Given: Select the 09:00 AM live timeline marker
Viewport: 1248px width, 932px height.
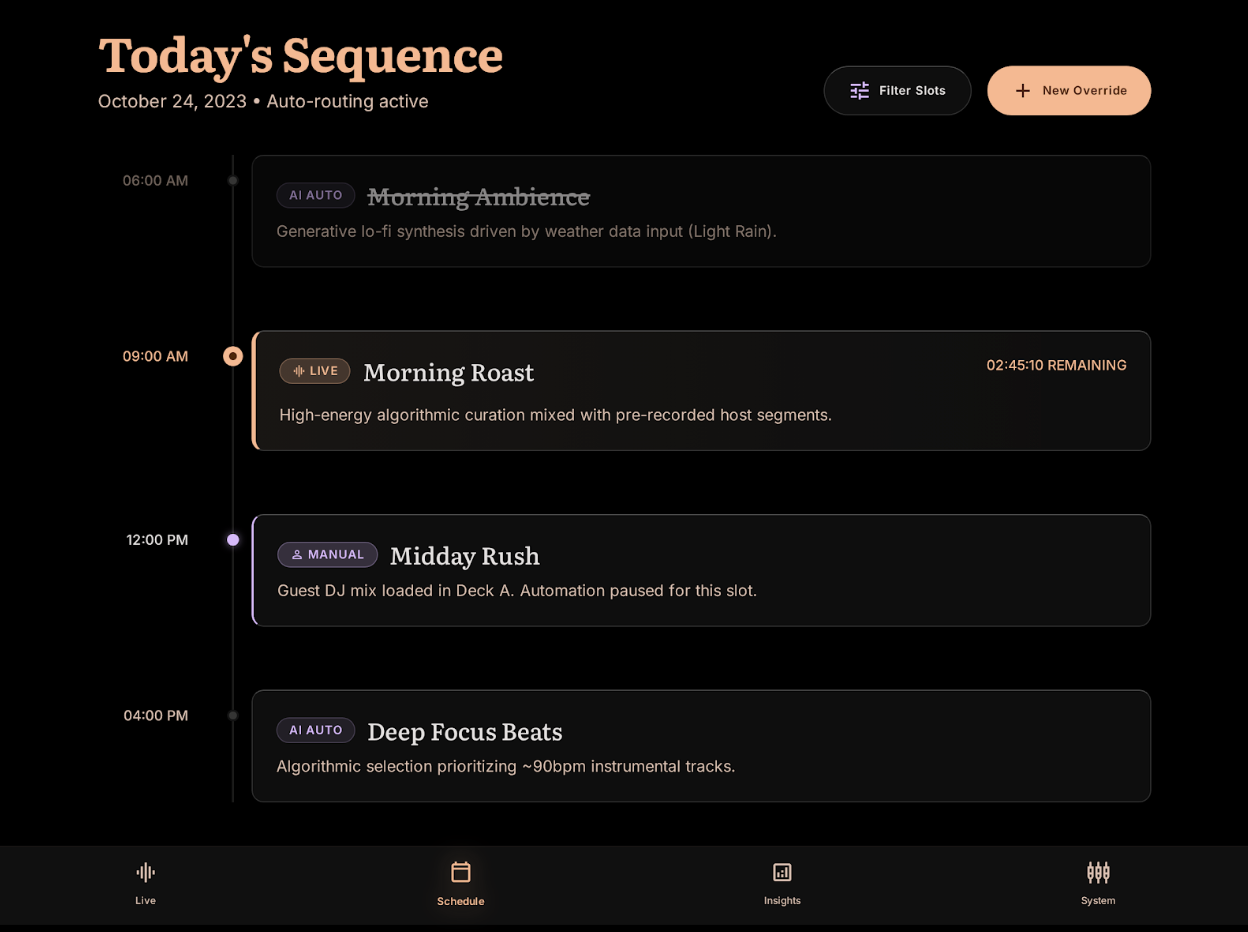Looking at the screenshot, I should point(233,356).
